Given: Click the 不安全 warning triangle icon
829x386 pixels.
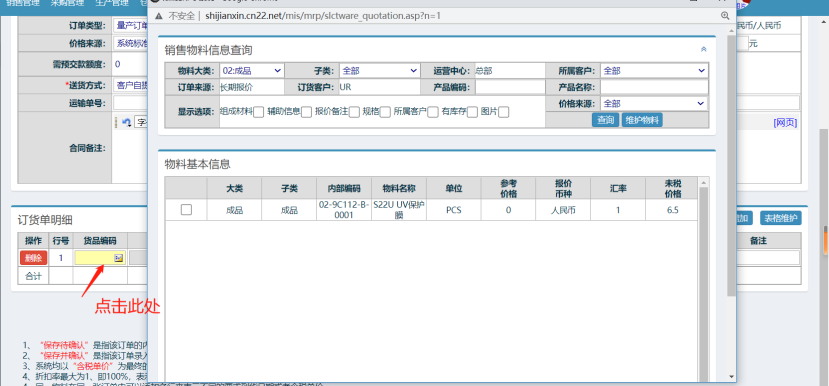Looking at the screenshot, I should click(x=159, y=16).
